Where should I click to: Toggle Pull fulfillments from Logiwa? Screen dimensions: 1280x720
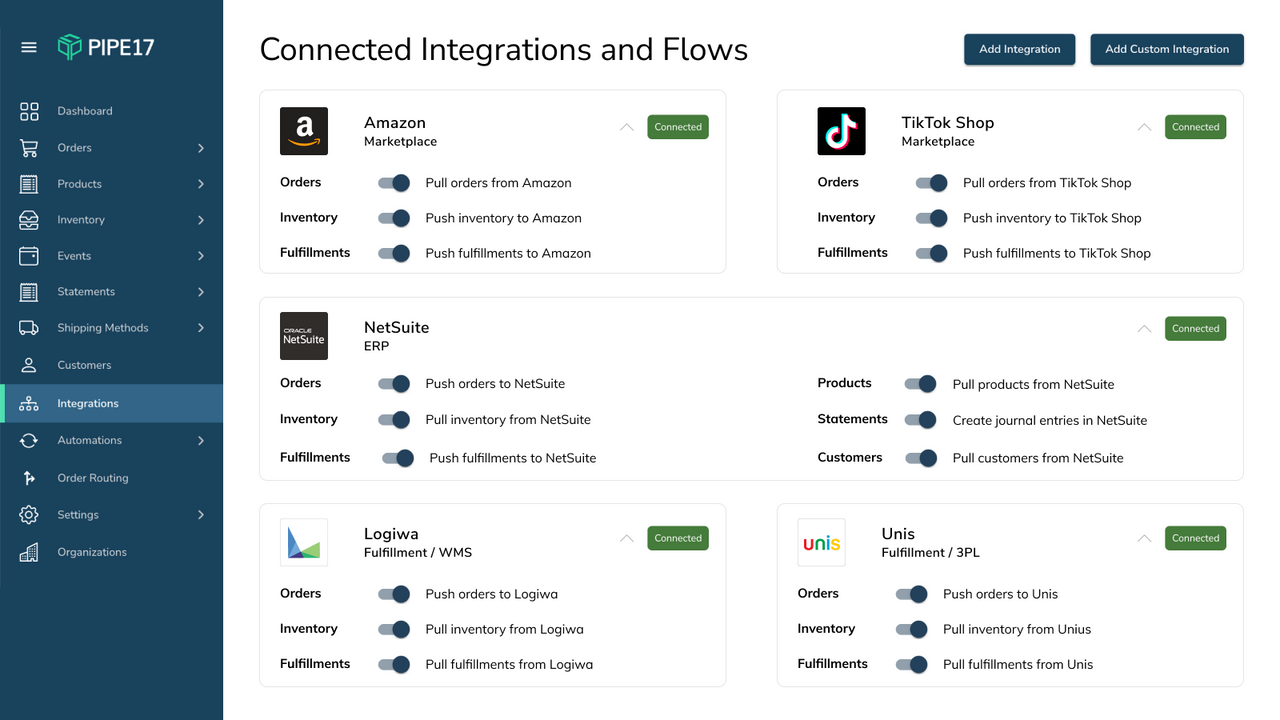394,664
